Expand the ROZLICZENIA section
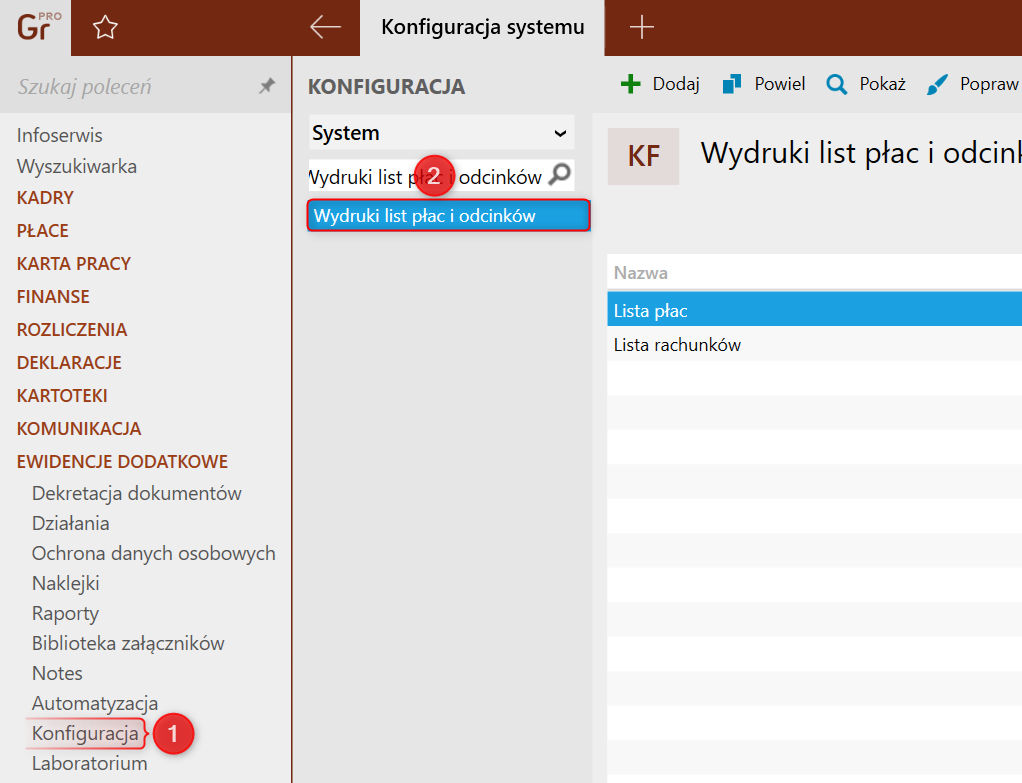This screenshot has height=783, width=1022. click(x=72, y=329)
